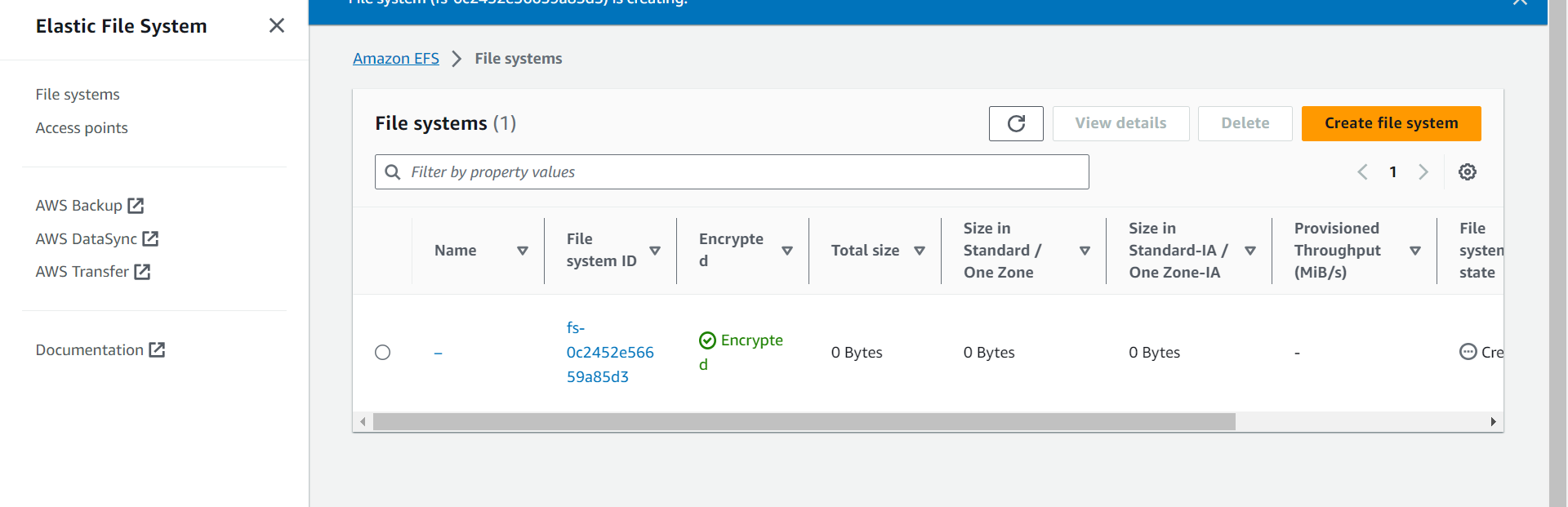Click the search magnifier icon in filter box
The image size is (1568, 507).
(393, 172)
